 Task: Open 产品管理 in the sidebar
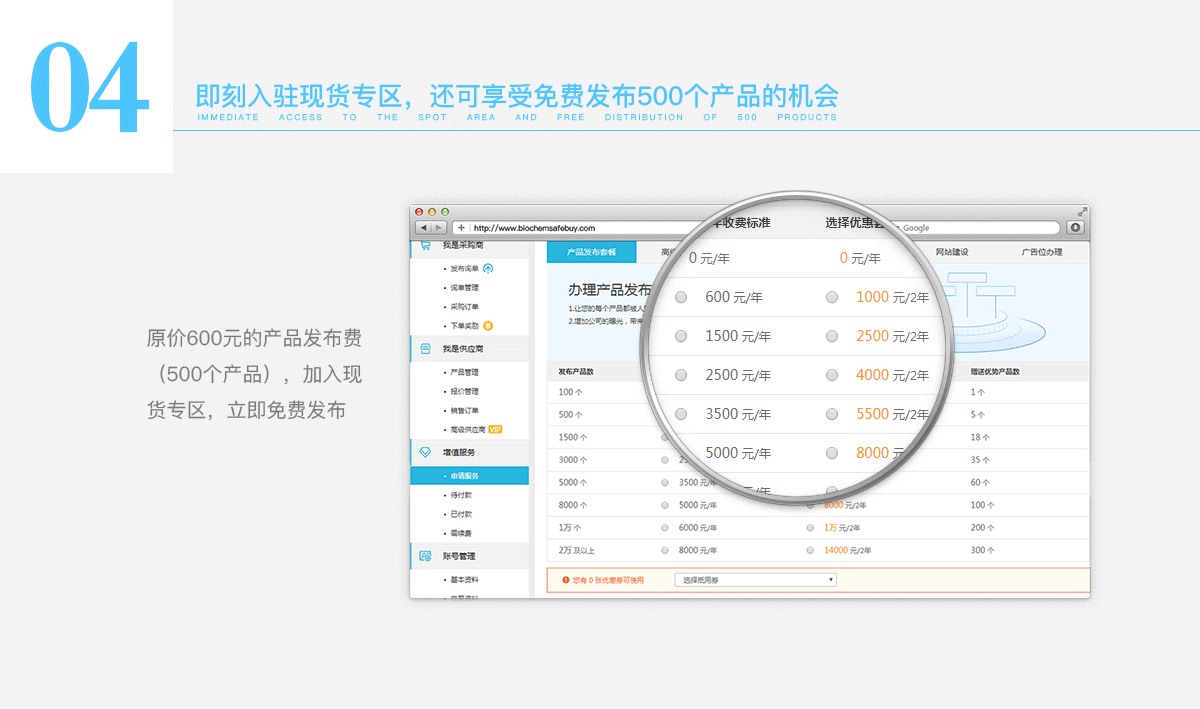[464, 372]
